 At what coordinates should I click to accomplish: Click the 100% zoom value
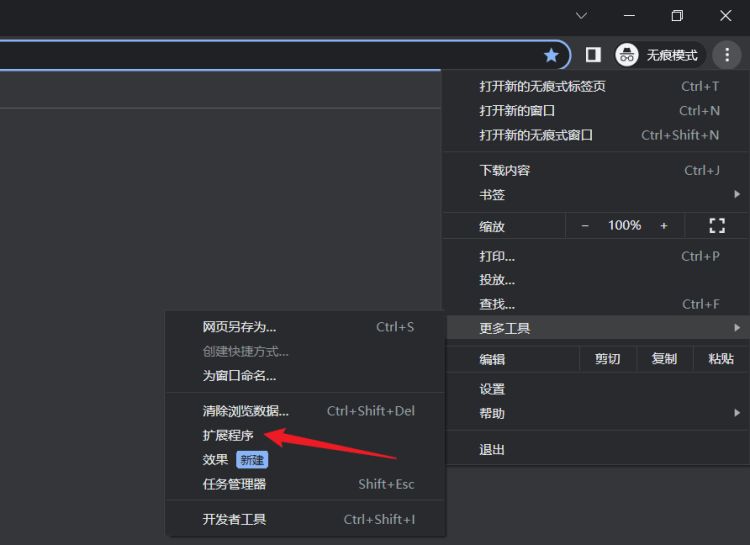click(x=624, y=225)
